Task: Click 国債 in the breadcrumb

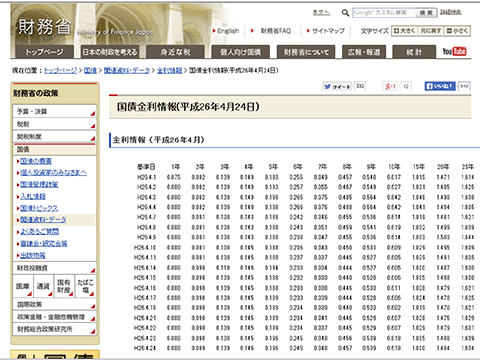Action: [x=90, y=70]
